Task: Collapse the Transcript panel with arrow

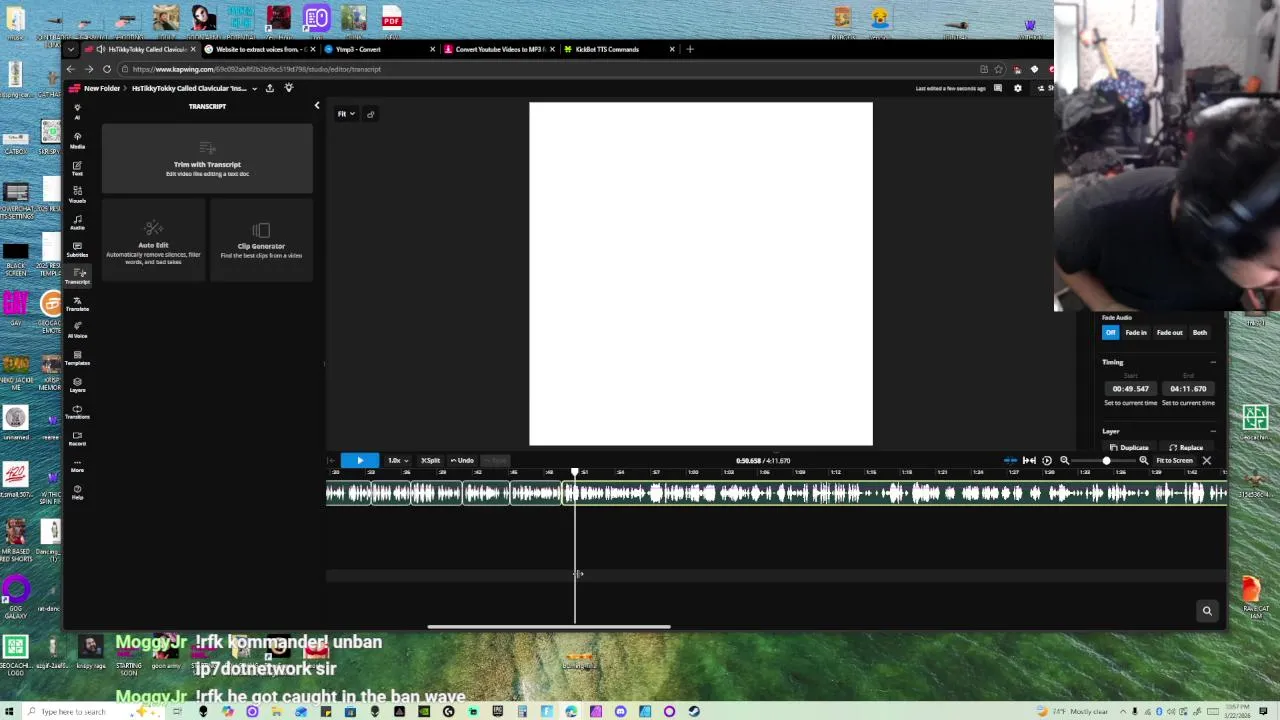Action: pos(317,106)
